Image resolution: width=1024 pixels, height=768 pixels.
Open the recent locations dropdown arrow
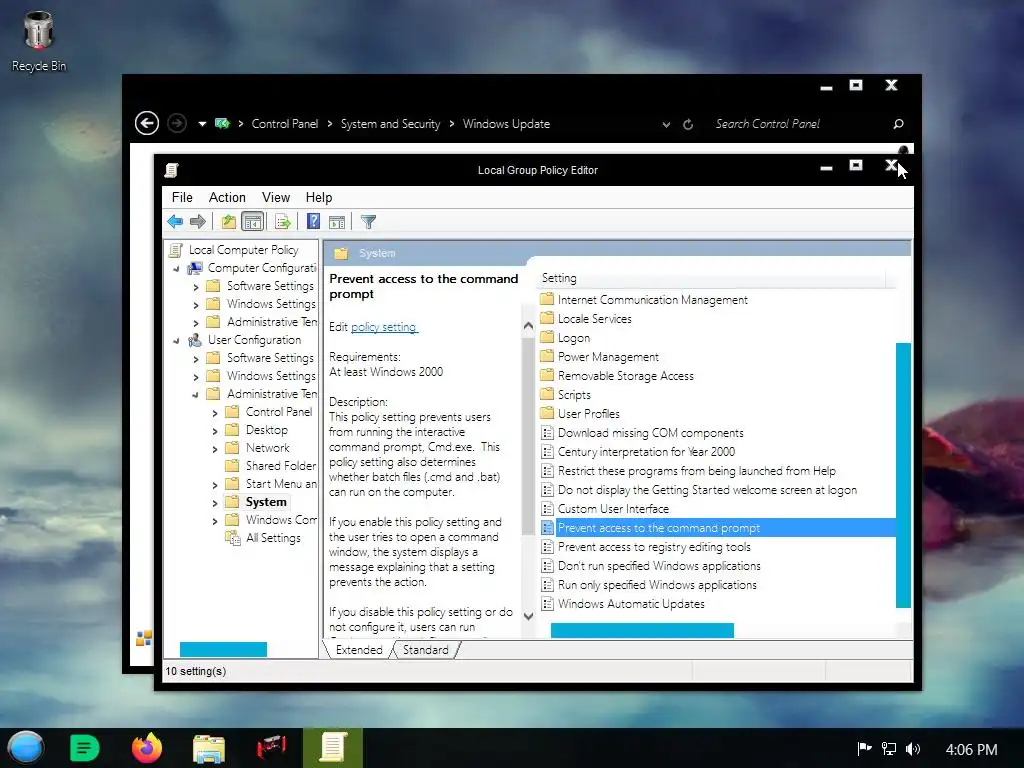pyautogui.click(x=202, y=123)
